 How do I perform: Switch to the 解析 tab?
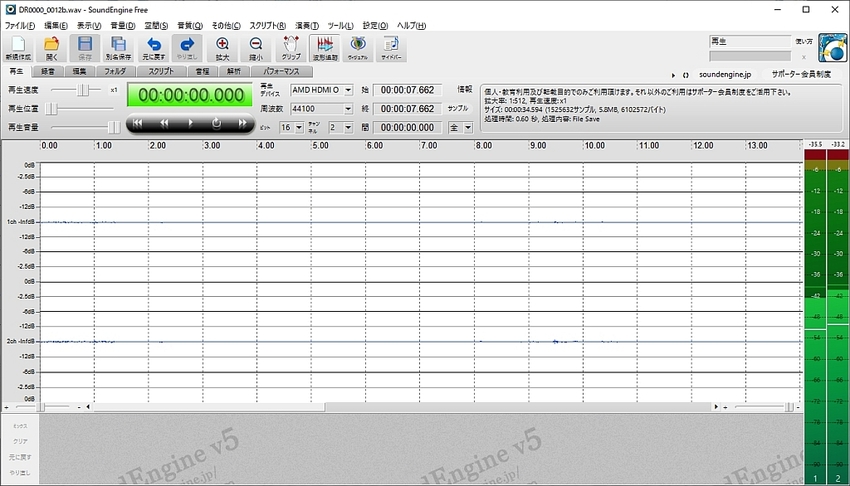coord(234,72)
